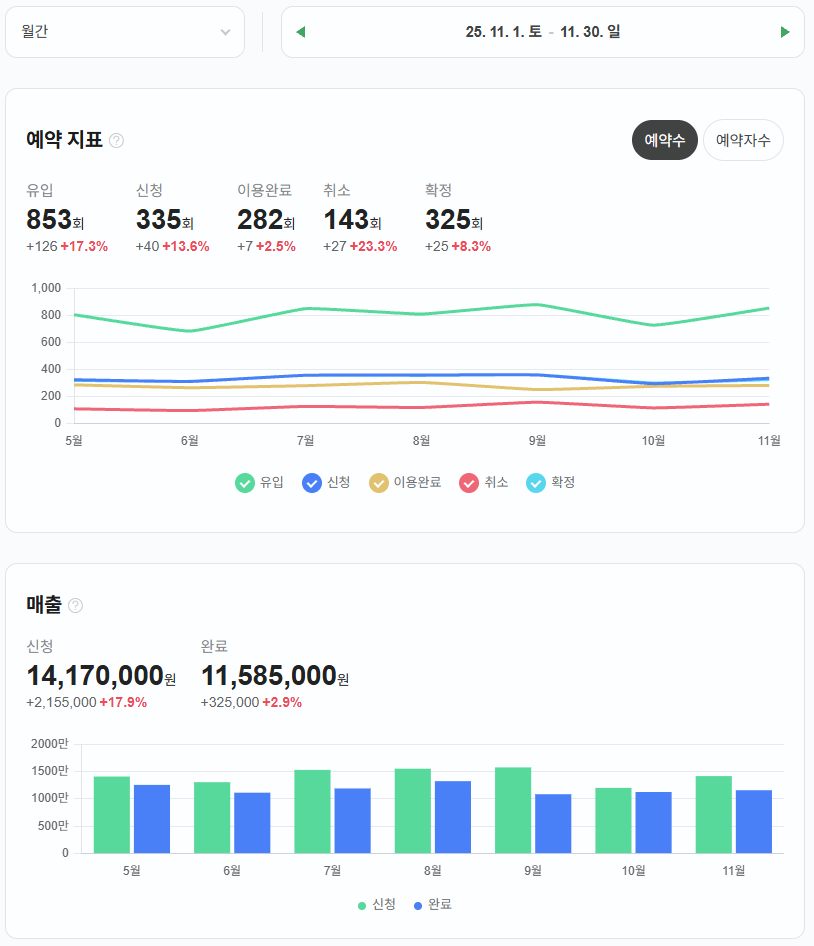Keep the 예약수 view selected
This screenshot has height=946, width=814.
coord(664,140)
